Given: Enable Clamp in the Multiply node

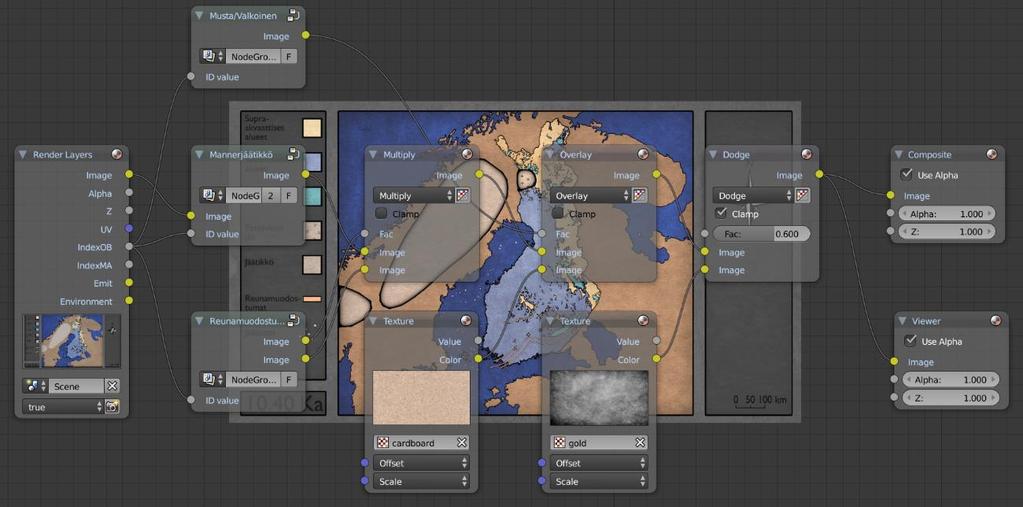Looking at the screenshot, I should pyautogui.click(x=381, y=213).
